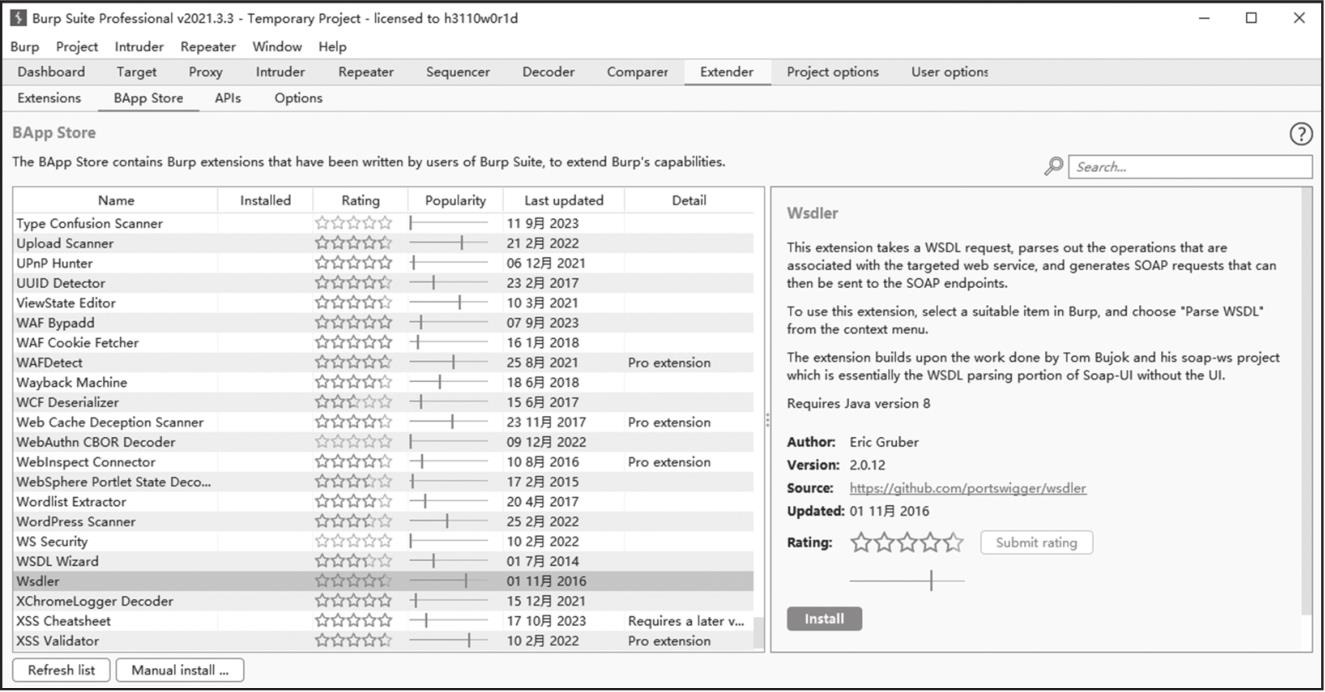This screenshot has height=692, width=1325.
Task: Sort by the Detail column header
Action: [689, 200]
